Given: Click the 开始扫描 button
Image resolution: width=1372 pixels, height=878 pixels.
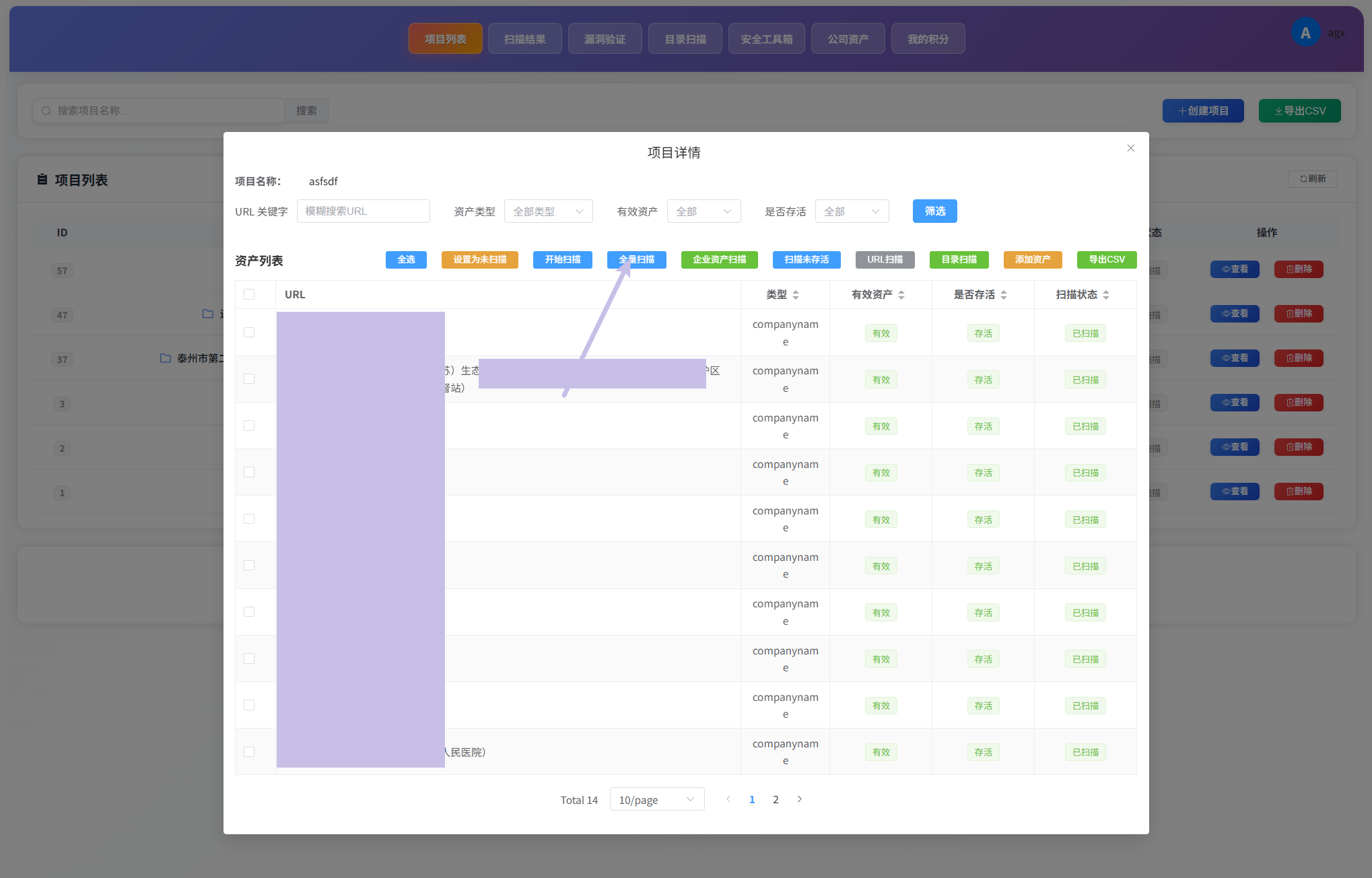Looking at the screenshot, I should pos(563,260).
